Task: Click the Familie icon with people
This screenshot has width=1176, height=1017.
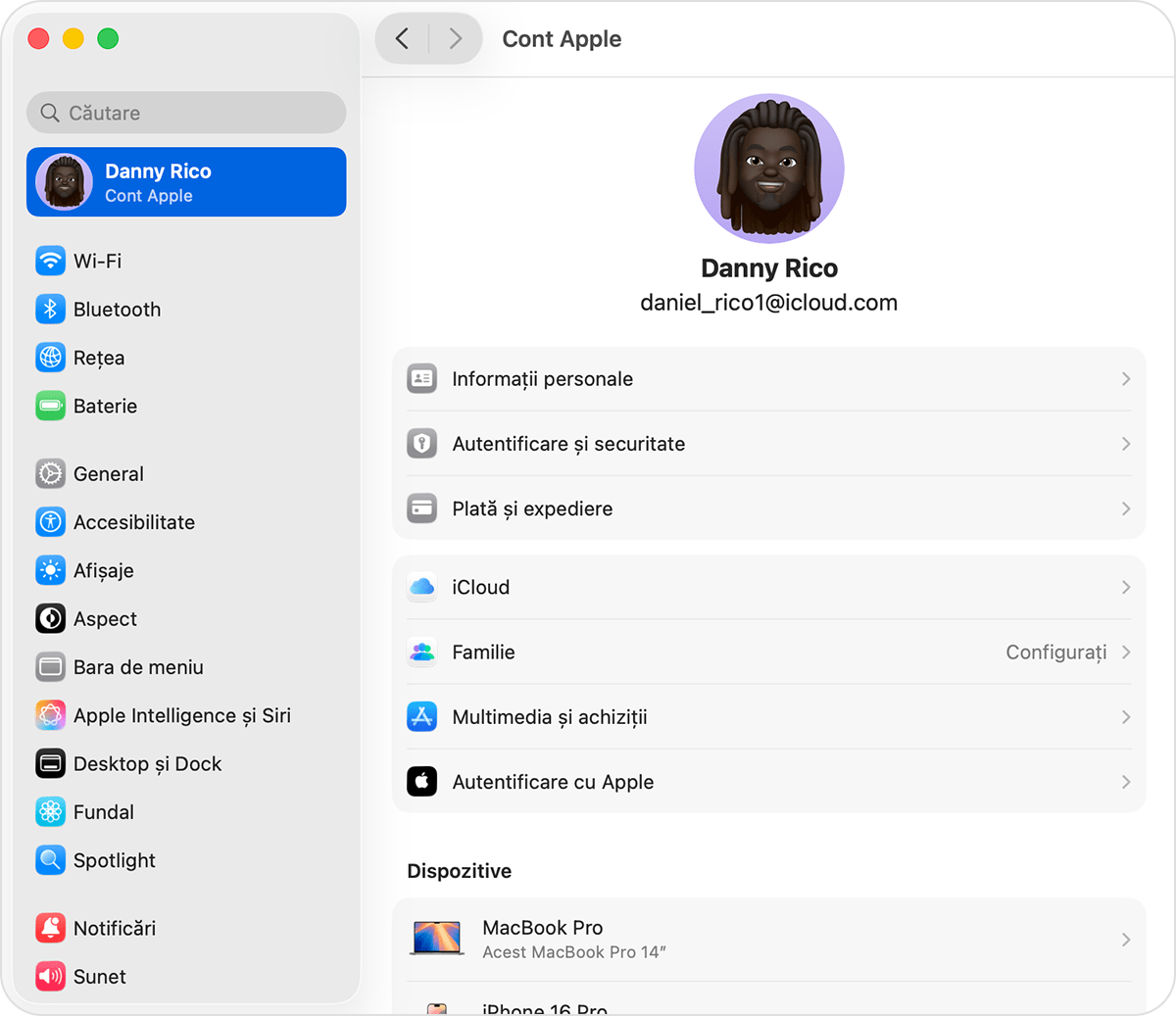Action: [x=421, y=652]
